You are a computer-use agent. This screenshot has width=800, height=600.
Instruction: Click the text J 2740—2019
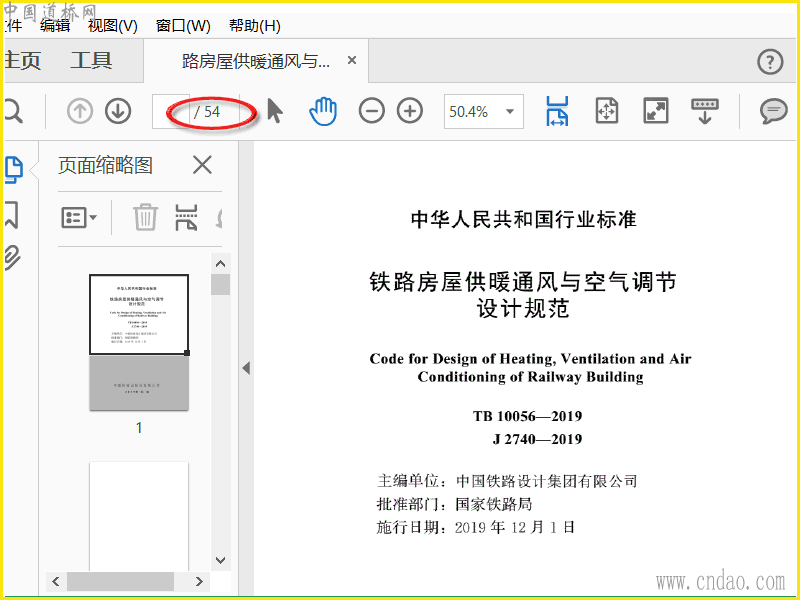537,439
